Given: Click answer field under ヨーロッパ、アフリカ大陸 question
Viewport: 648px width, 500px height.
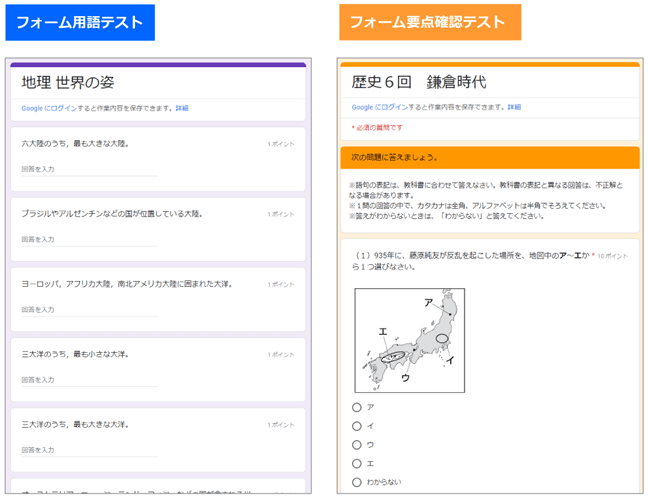Looking at the screenshot, I should (90, 310).
